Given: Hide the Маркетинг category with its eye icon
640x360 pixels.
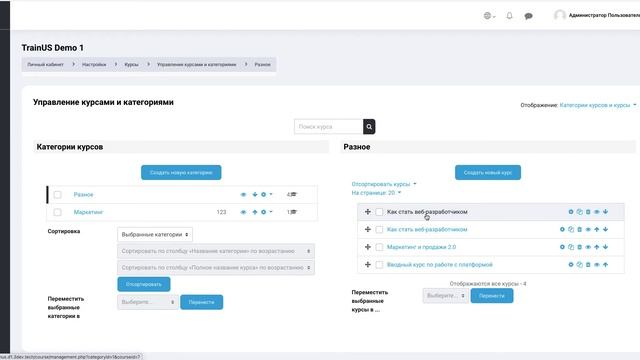Looking at the screenshot, I should 243,212.
